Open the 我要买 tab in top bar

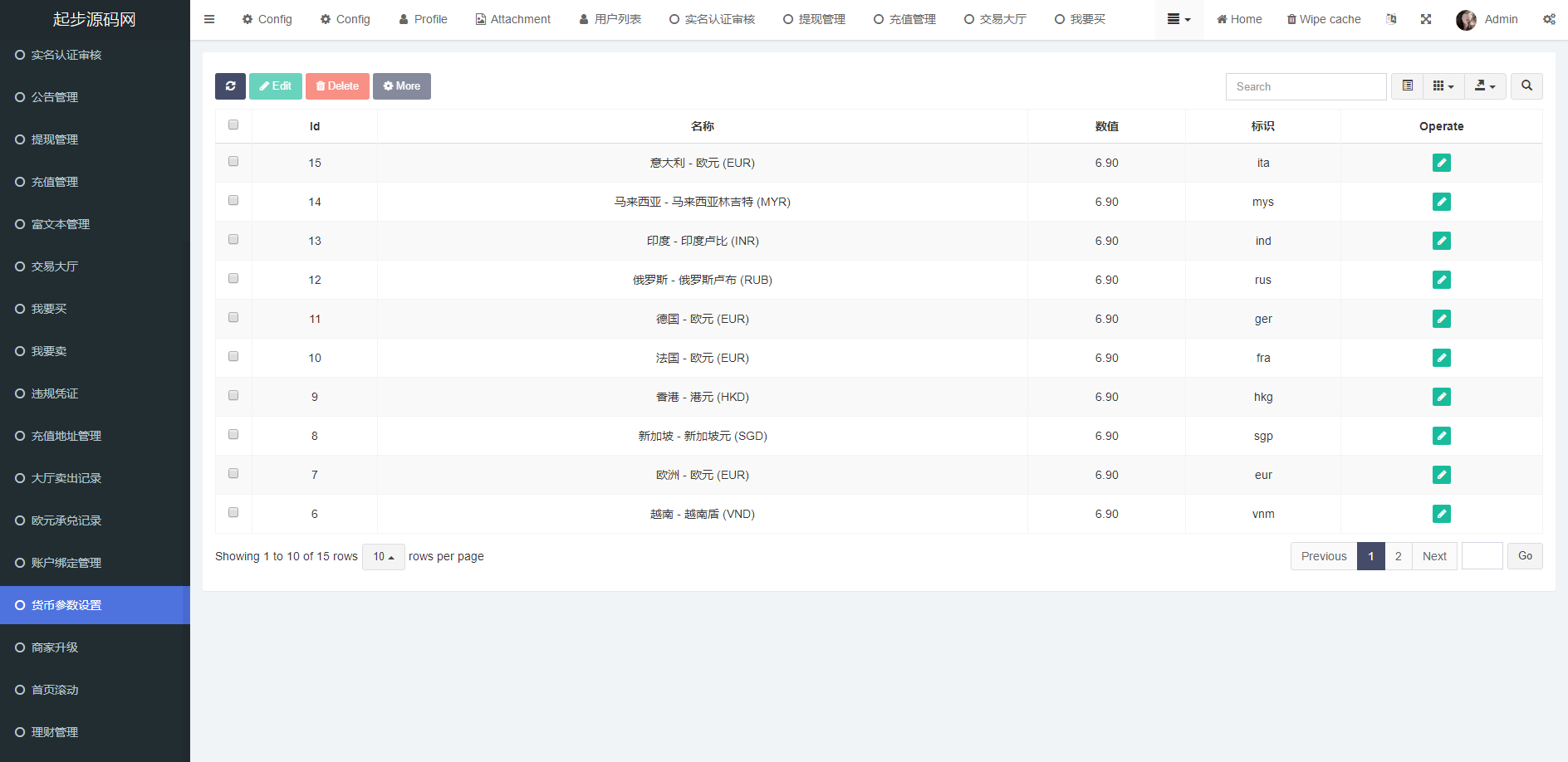tap(1080, 19)
